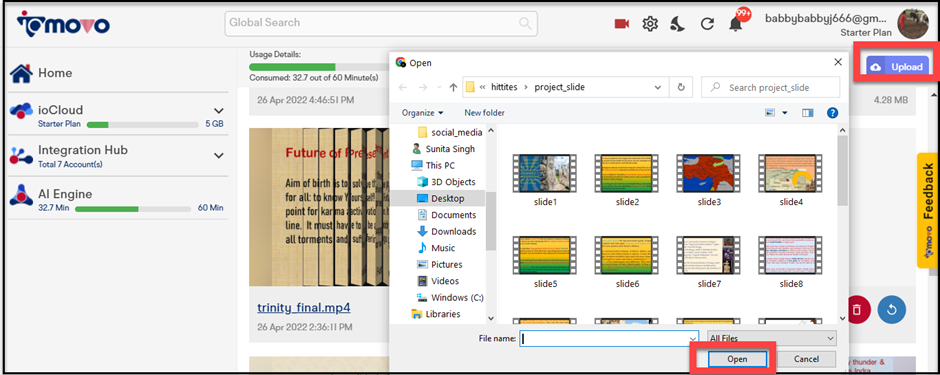The image size is (940, 375).
Task: Select Home in the sidebar
Action: [x=55, y=73]
